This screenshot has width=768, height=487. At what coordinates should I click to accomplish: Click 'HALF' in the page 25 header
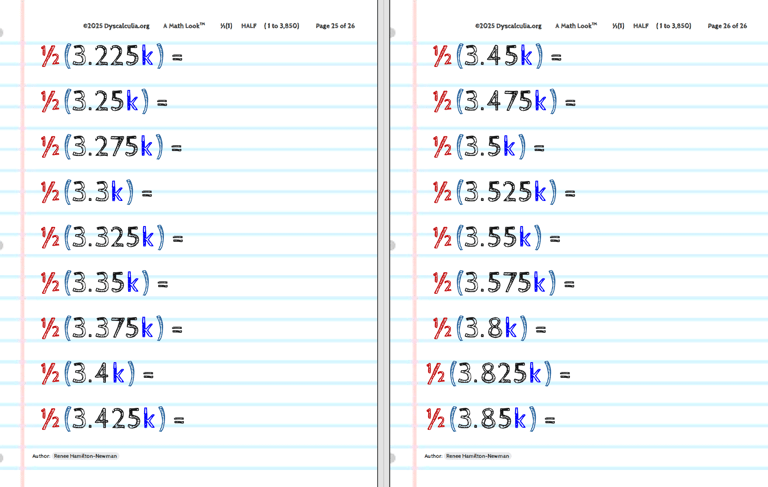coord(249,26)
